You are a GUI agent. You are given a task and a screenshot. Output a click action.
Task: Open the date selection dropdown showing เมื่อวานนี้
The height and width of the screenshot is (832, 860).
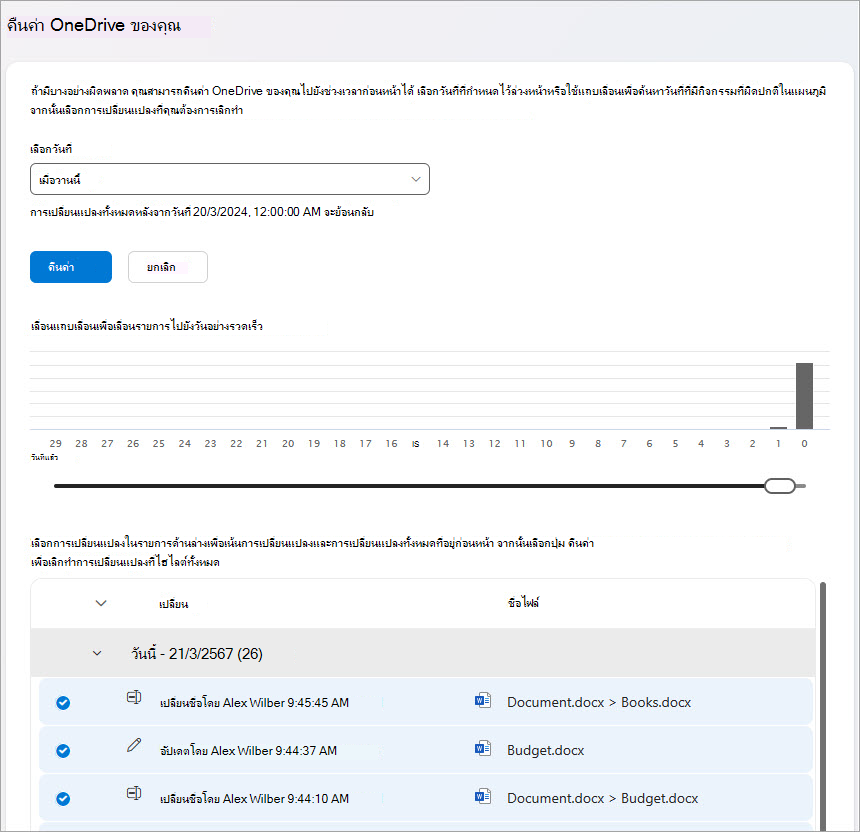point(230,179)
